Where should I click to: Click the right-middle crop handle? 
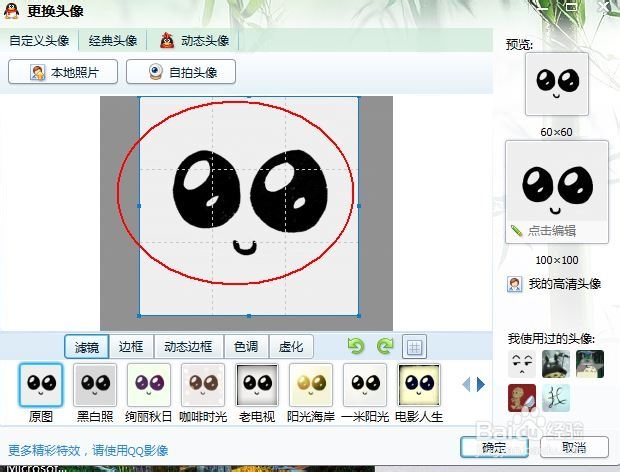[x=359, y=206]
